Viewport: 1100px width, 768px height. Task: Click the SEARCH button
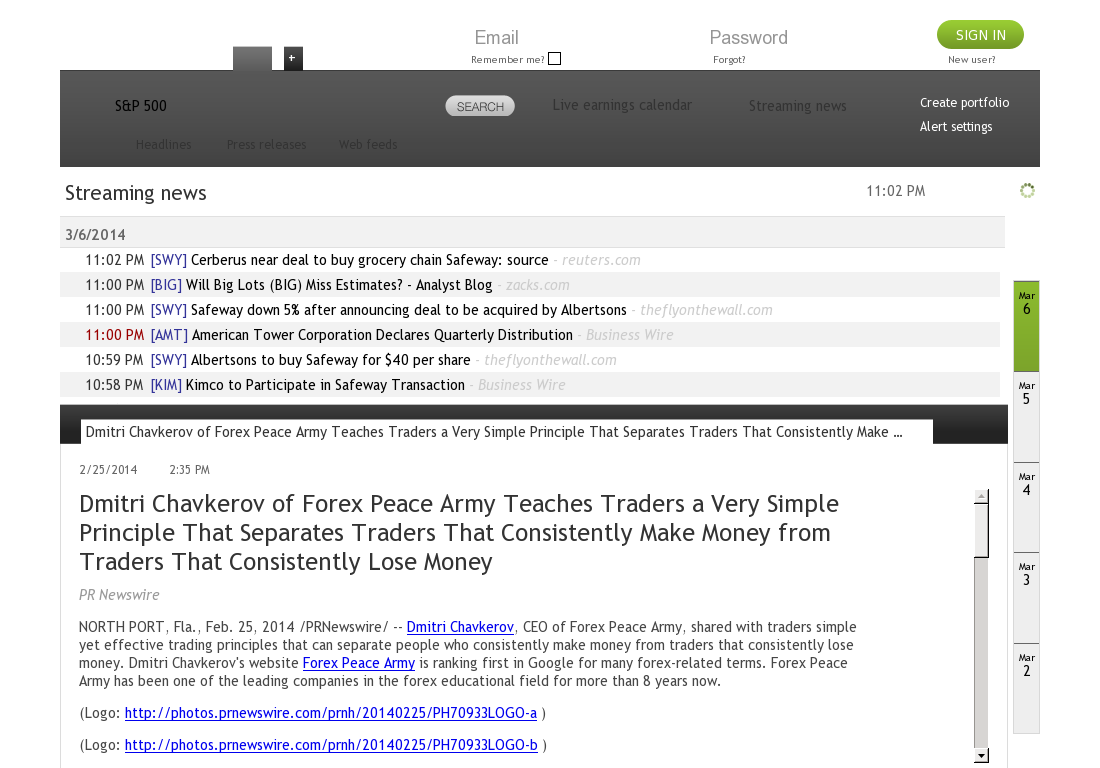[480, 107]
